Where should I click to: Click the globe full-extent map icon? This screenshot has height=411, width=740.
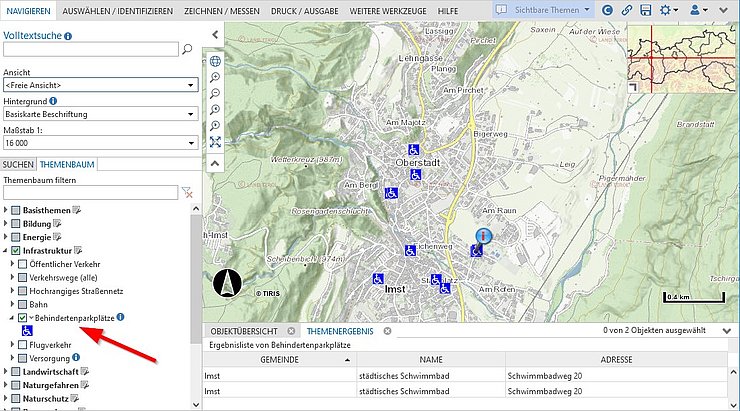point(215,60)
